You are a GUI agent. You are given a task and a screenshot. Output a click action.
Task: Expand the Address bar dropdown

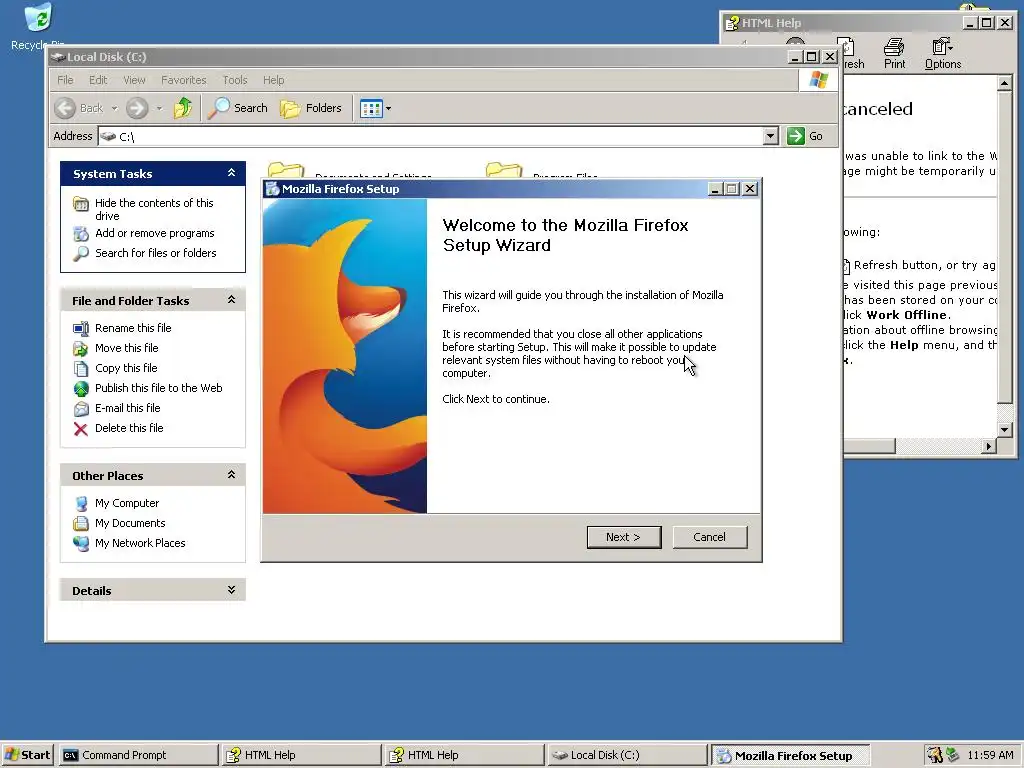(771, 136)
